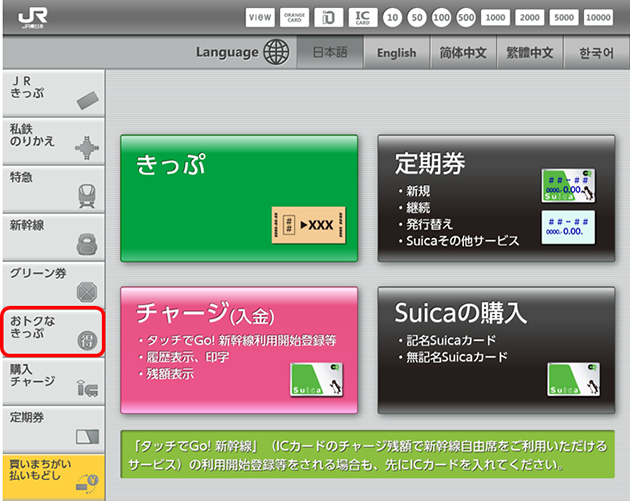Click '・発行替え' text
The width and height of the screenshot is (630, 501).
click(x=425, y=224)
